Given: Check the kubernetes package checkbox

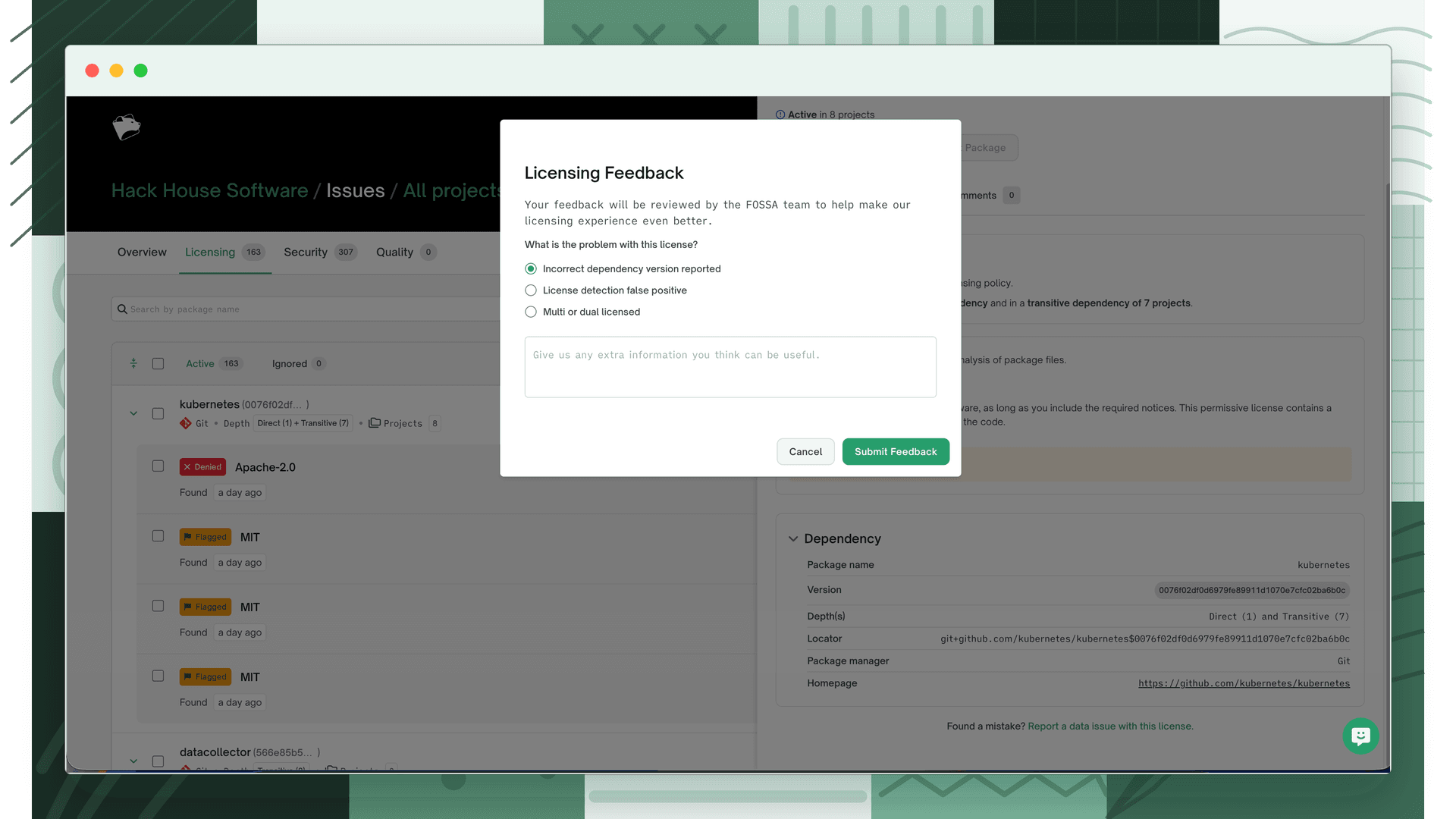Looking at the screenshot, I should [x=158, y=413].
